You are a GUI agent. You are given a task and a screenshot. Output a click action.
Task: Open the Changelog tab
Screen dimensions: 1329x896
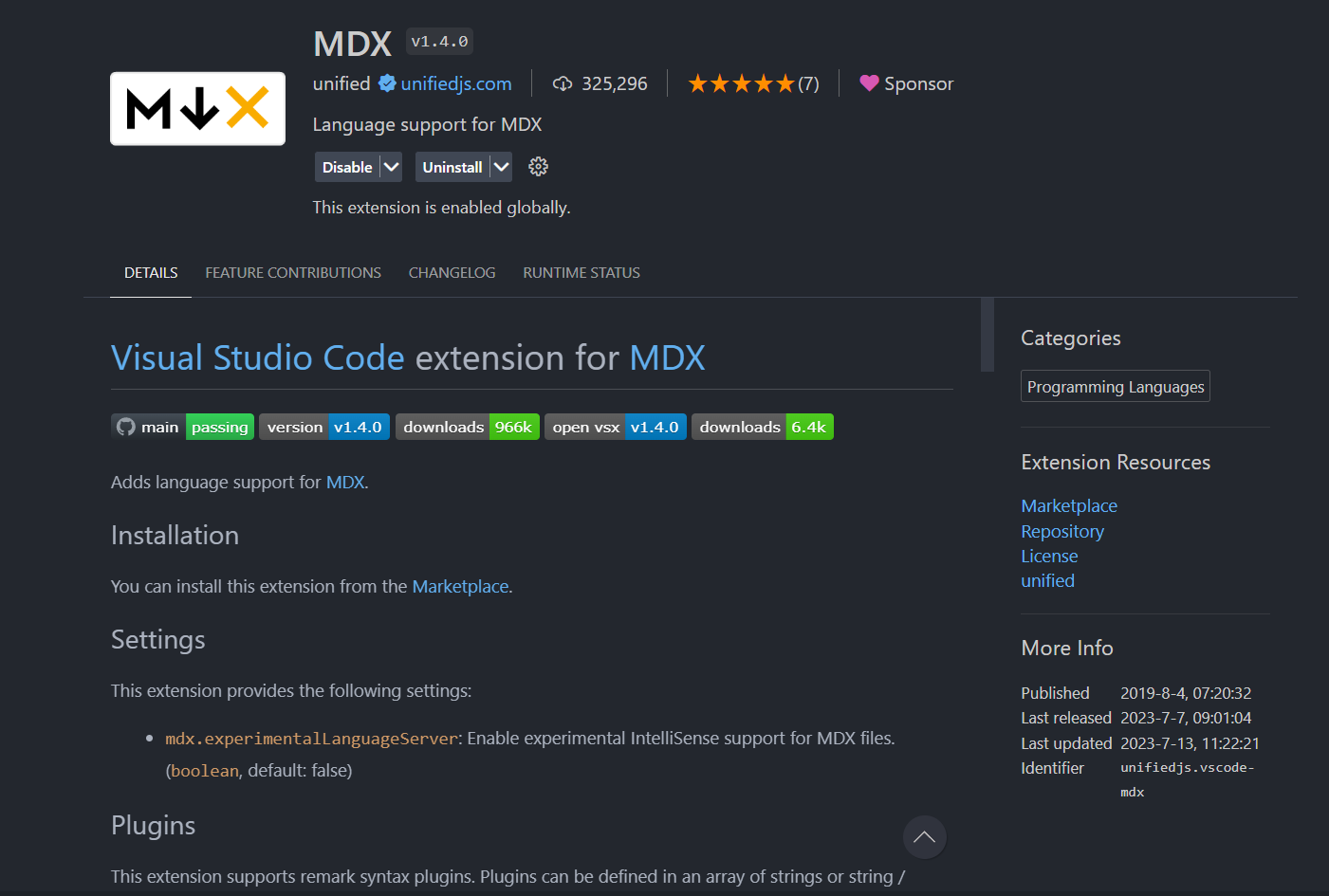coord(452,273)
